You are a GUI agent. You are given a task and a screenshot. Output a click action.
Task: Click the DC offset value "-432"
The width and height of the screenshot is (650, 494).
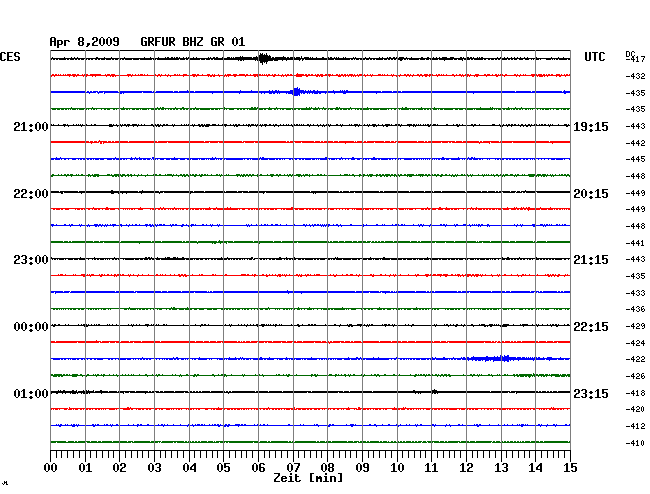[x=635, y=76]
